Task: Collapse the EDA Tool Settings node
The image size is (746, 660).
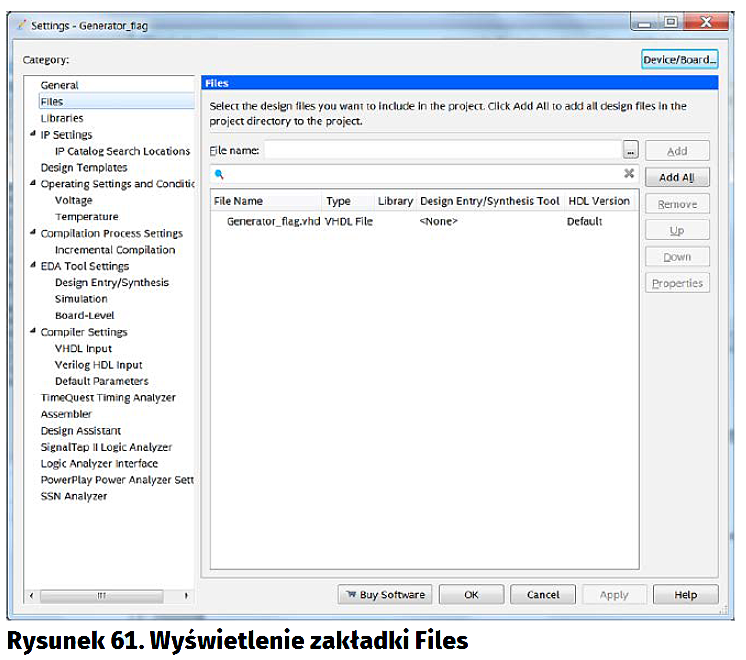Action: coord(33,267)
